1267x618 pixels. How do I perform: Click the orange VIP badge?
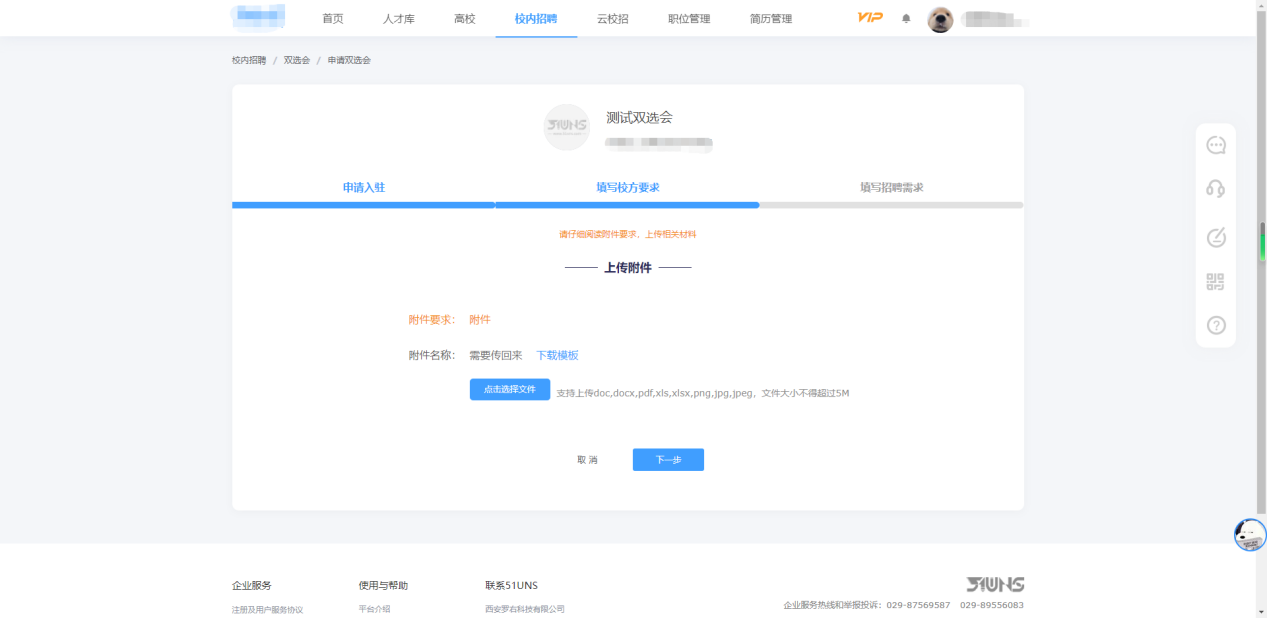870,18
